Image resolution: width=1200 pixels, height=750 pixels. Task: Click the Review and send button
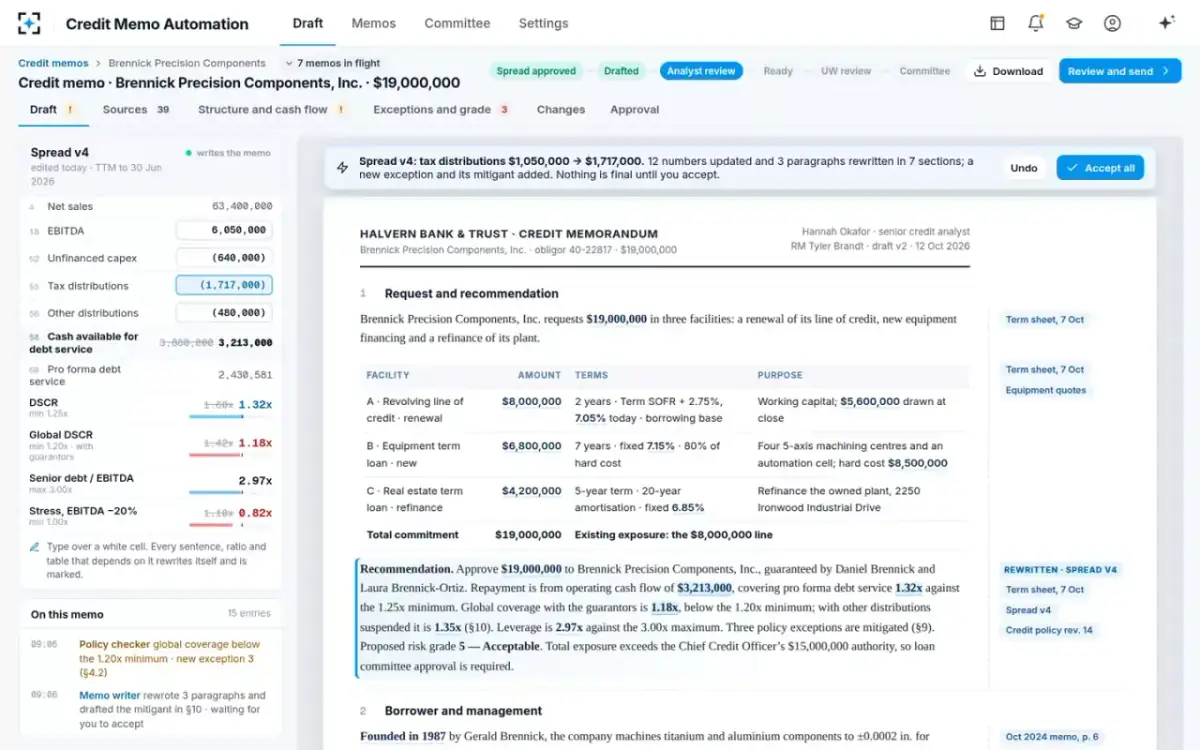coord(1120,71)
